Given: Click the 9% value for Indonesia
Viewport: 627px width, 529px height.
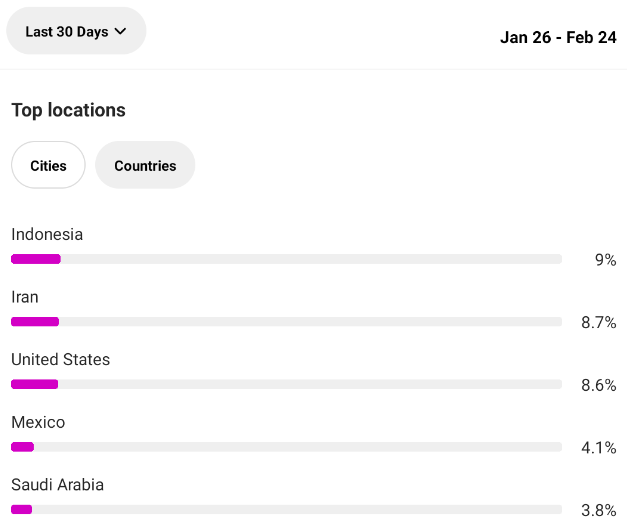Looking at the screenshot, I should (x=605, y=260).
